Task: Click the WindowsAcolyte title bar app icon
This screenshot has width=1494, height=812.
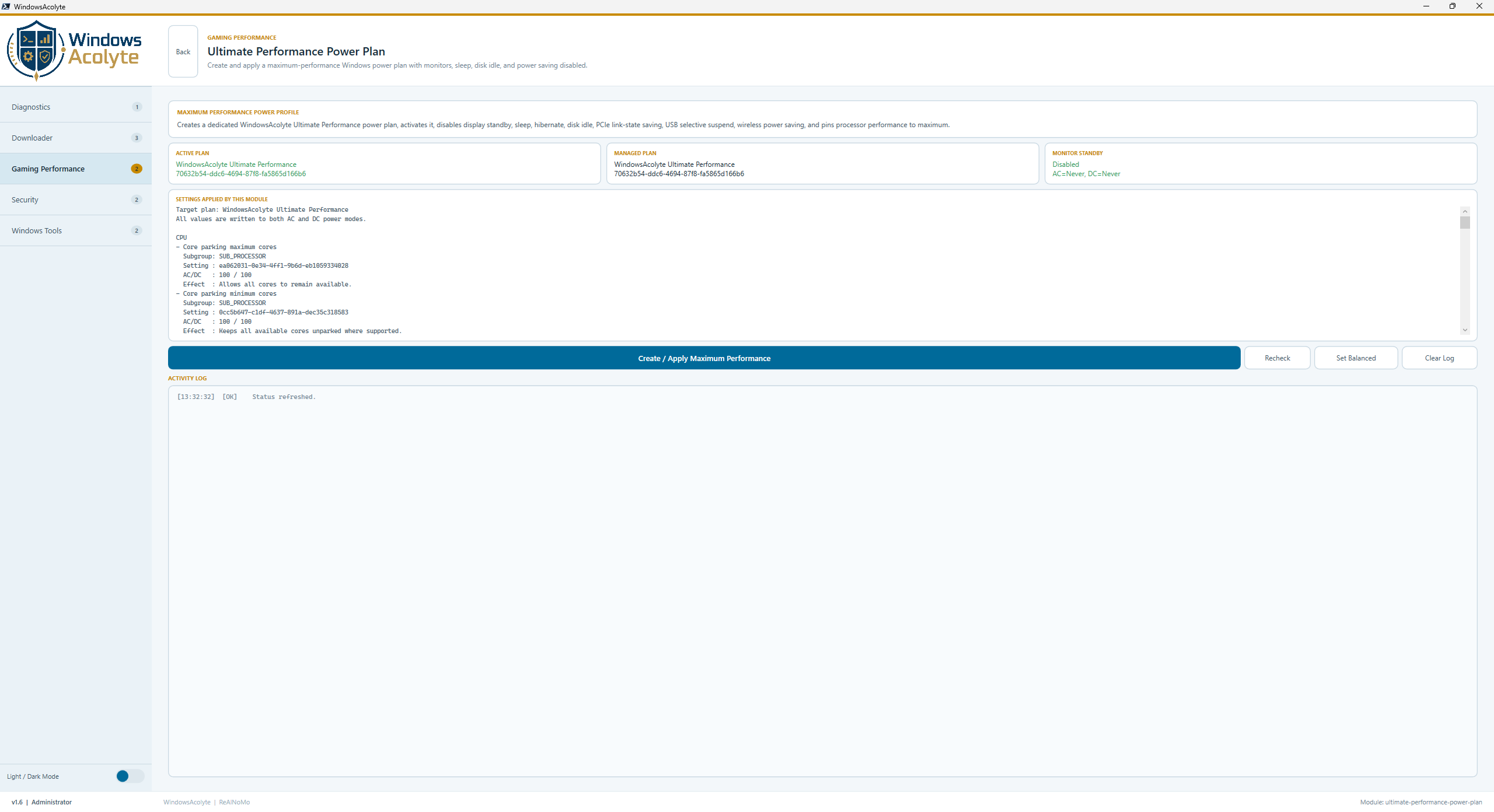Action: click(6, 6)
